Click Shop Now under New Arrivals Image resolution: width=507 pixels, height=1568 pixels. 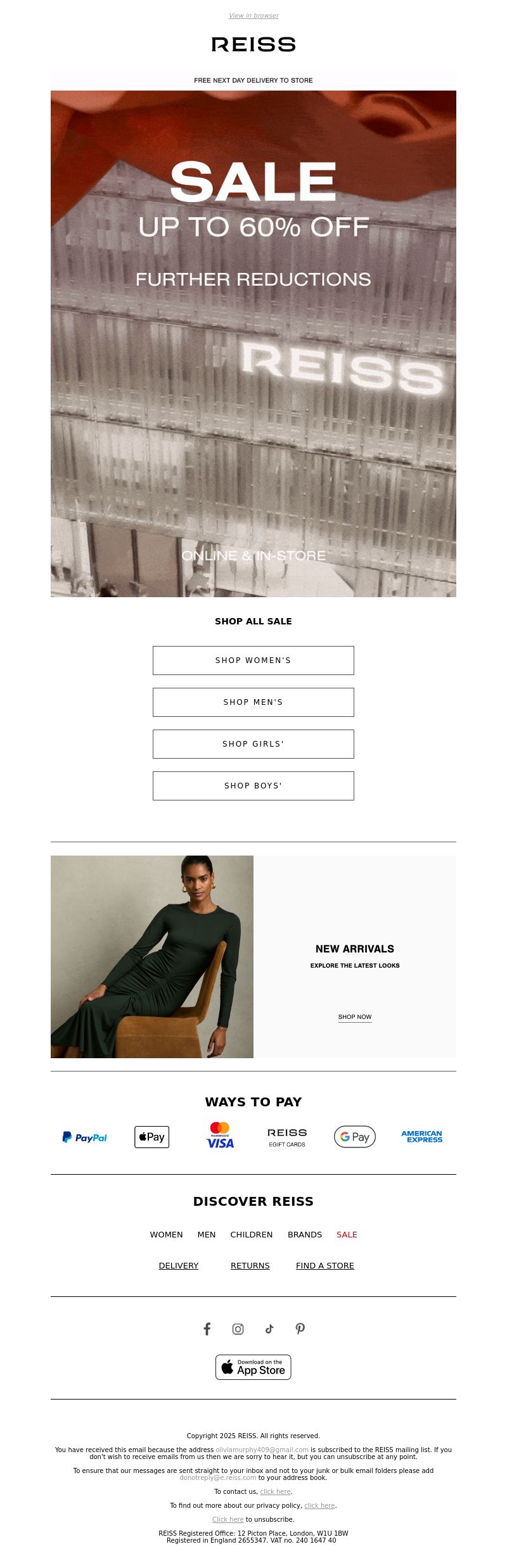(x=355, y=1017)
